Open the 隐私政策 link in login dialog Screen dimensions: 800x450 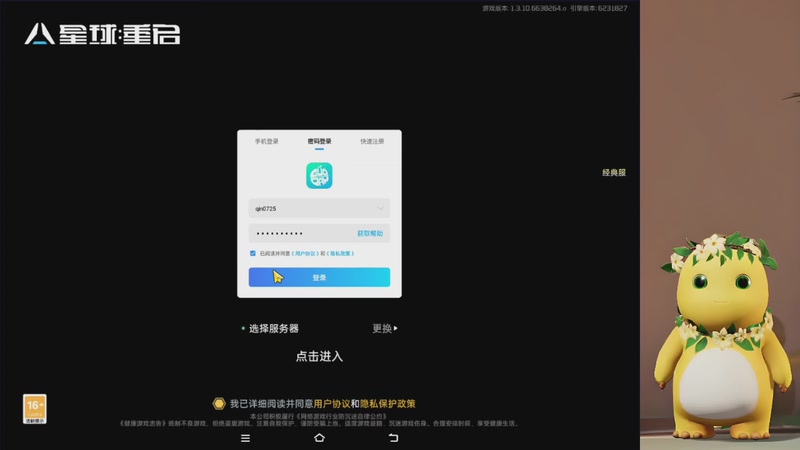341,253
